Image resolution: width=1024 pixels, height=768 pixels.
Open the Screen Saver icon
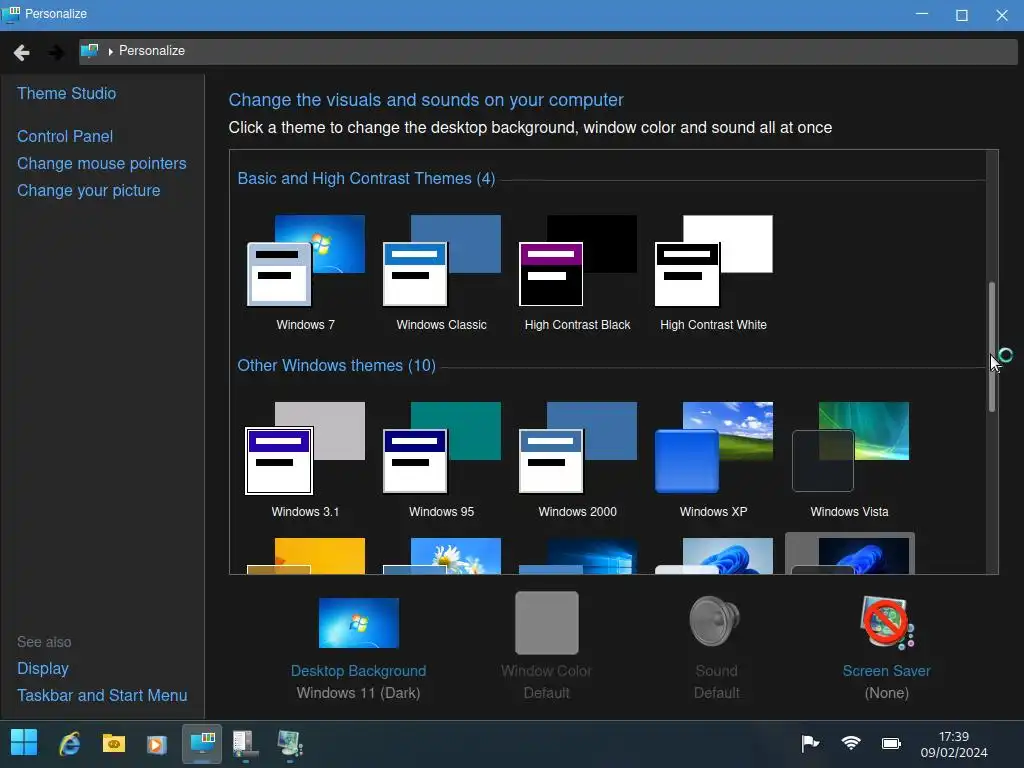tap(887, 623)
